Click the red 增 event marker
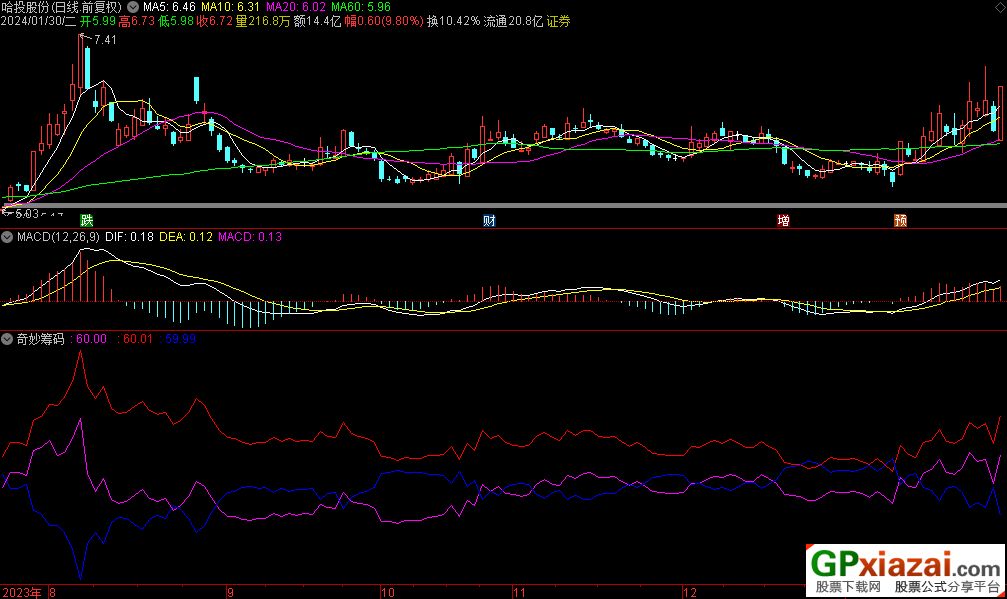 coord(784,221)
